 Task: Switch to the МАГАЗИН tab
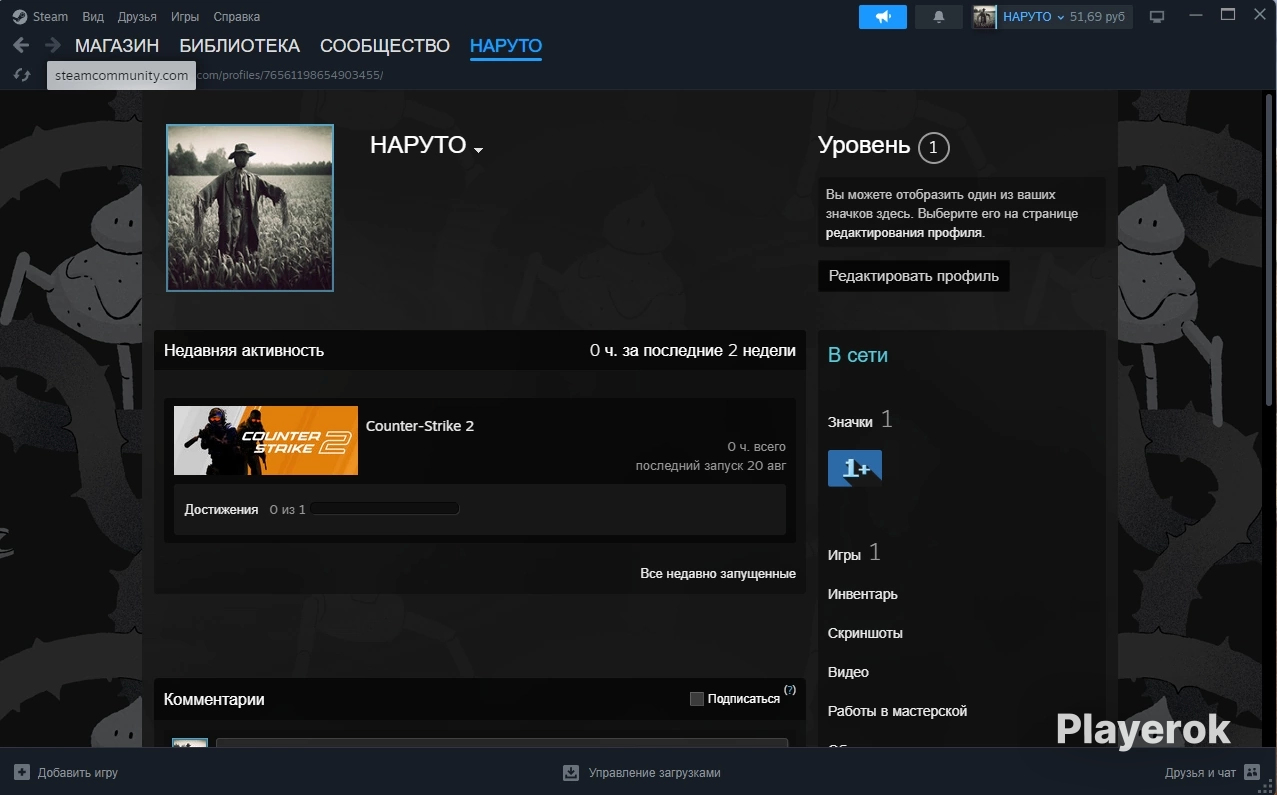[x=117, y=46]
